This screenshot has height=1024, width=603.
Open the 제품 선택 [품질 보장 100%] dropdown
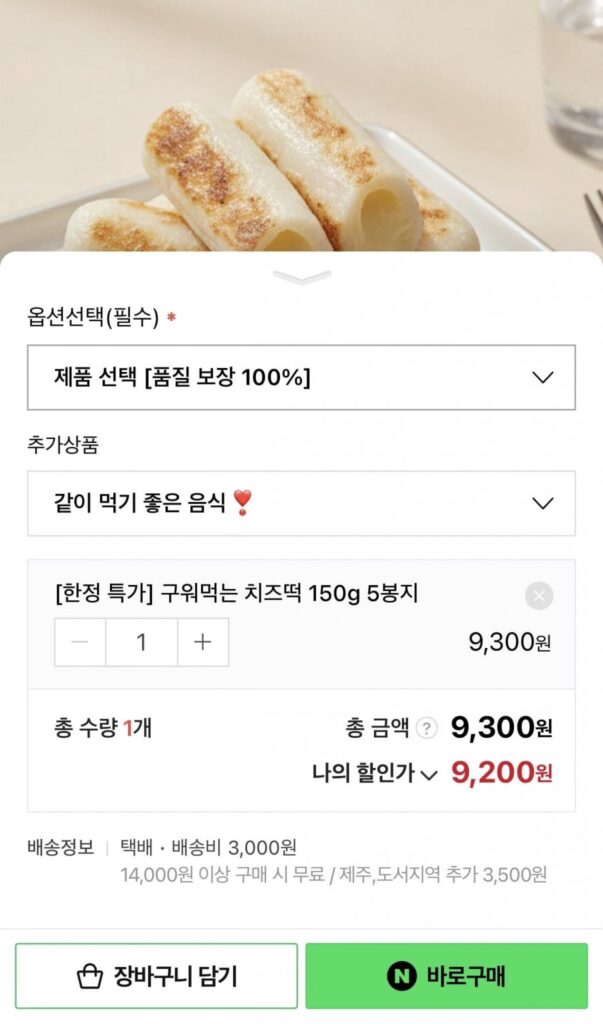tap(300, 377)
